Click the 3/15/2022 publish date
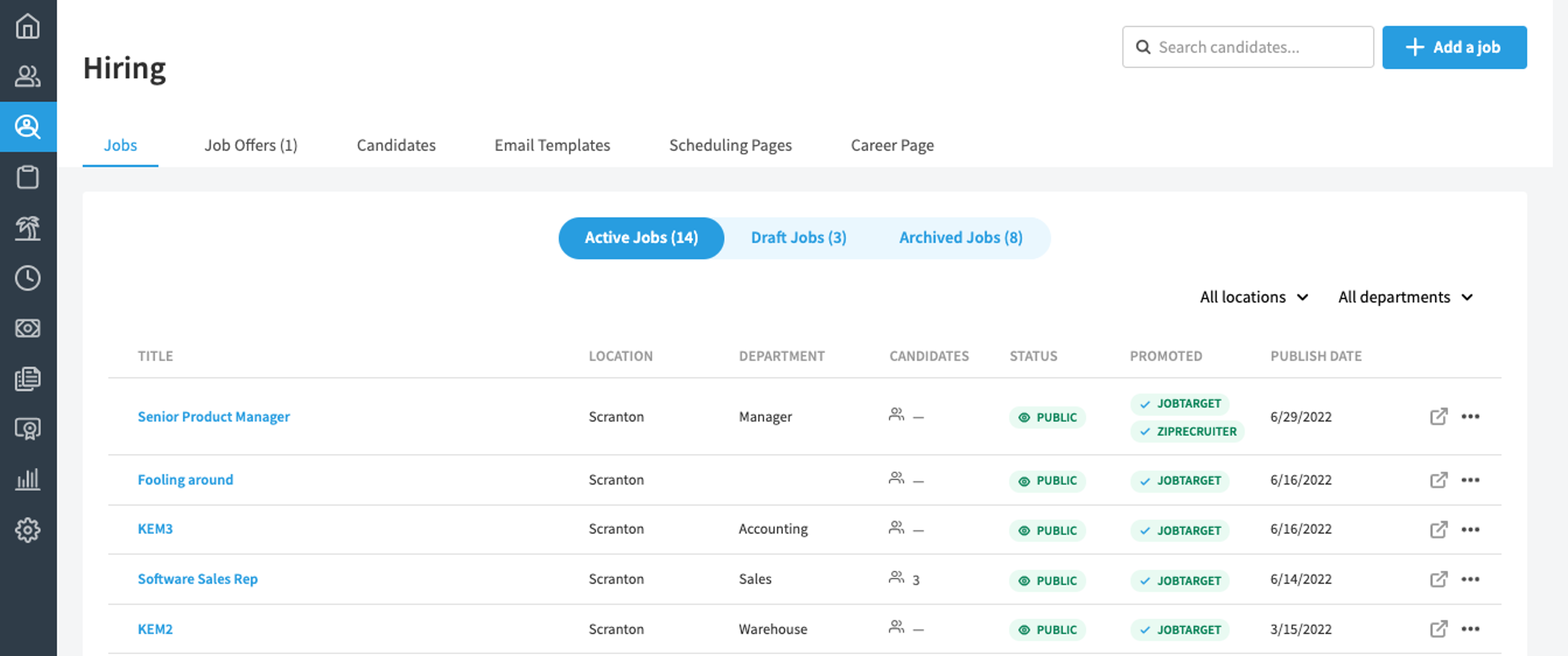The image size is (1568, 656). pyautogui.click(x=1301, y=629)
